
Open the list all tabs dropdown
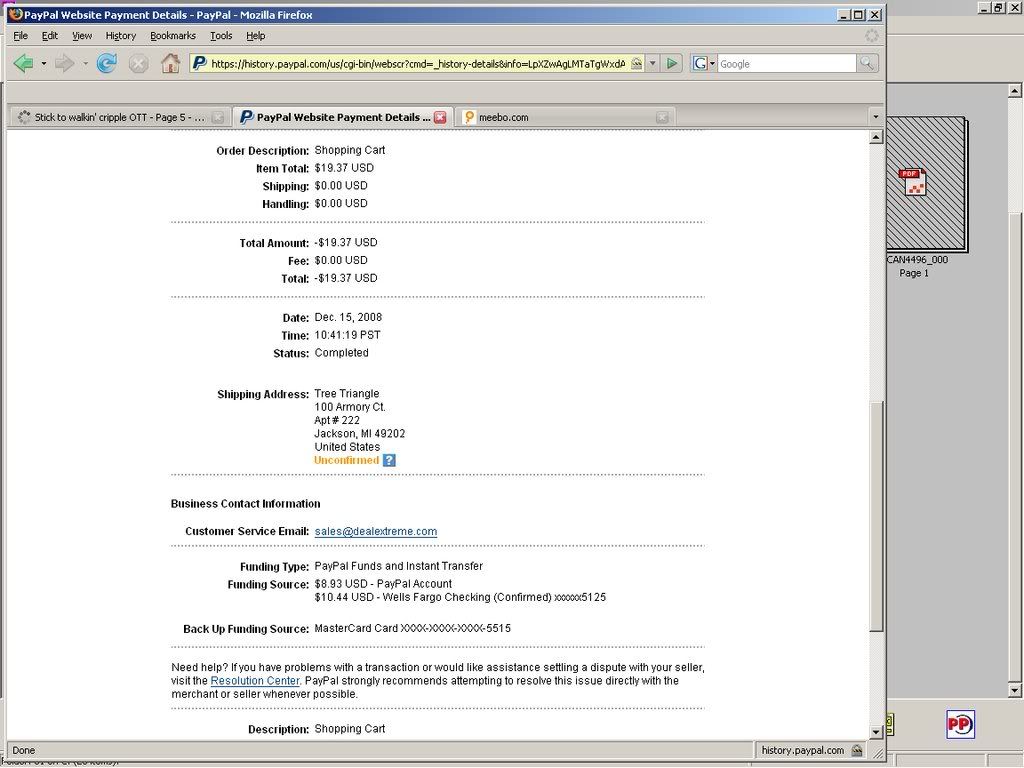(876, 117)
